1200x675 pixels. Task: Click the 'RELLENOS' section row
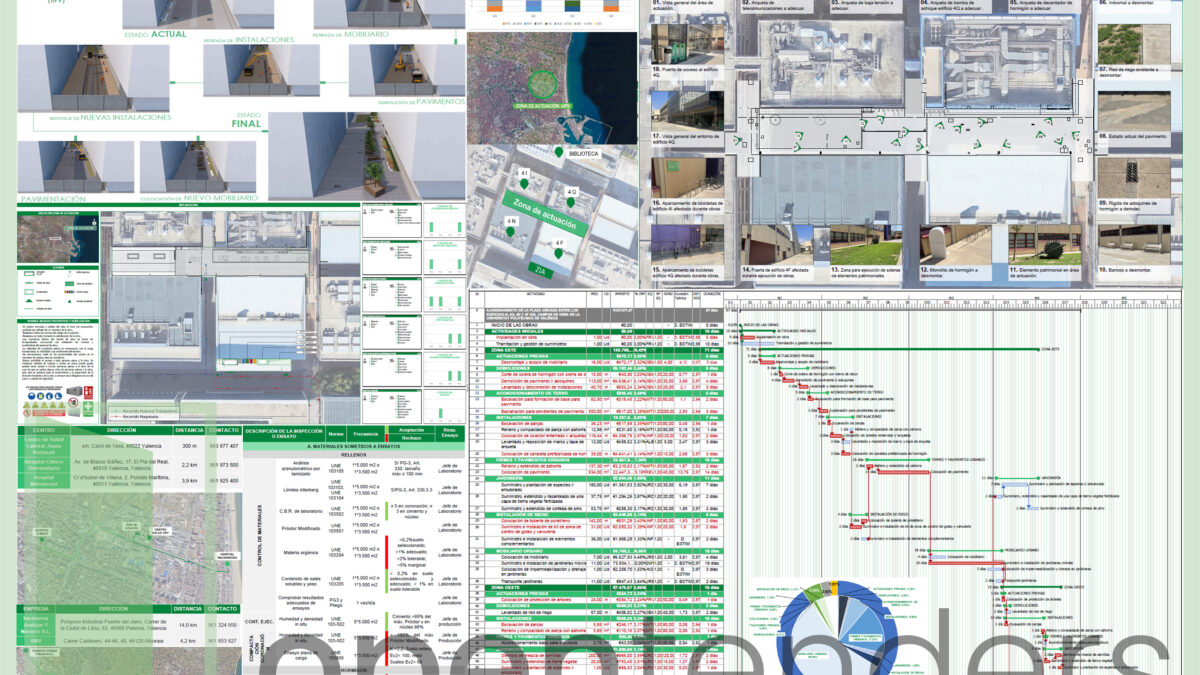tap(353, 456)
